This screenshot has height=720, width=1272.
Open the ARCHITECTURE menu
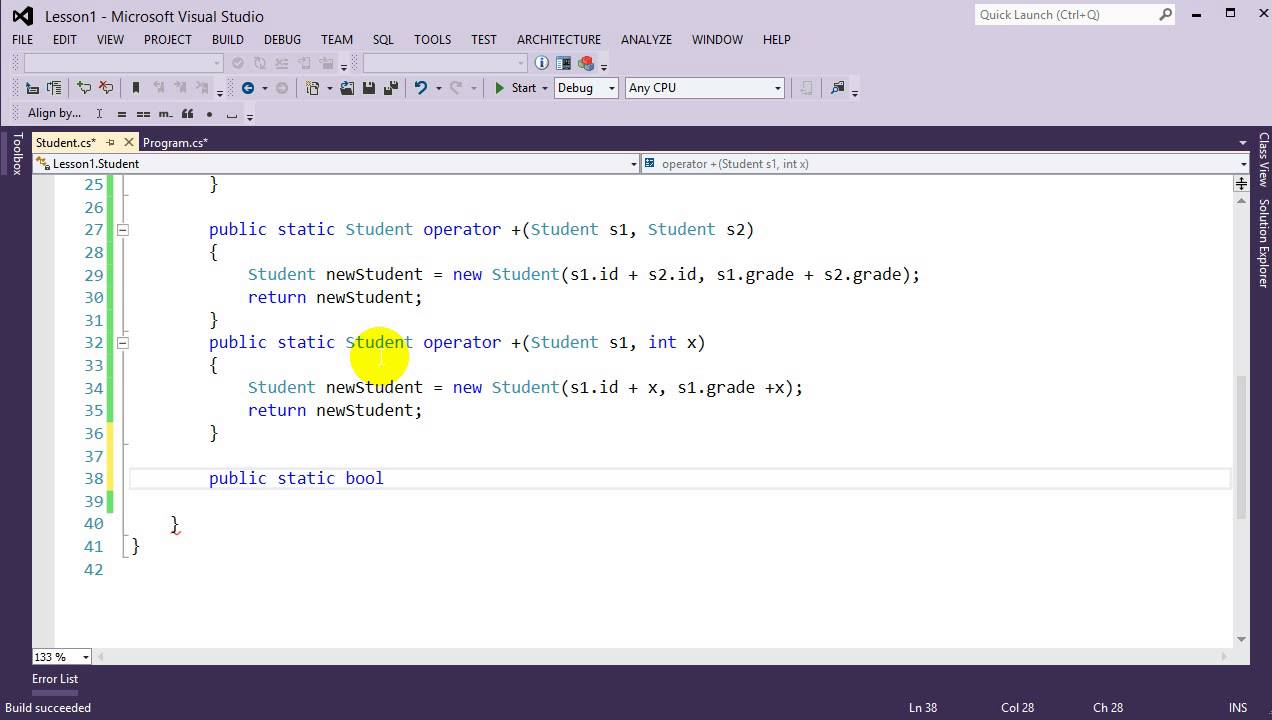click(559, 39)
